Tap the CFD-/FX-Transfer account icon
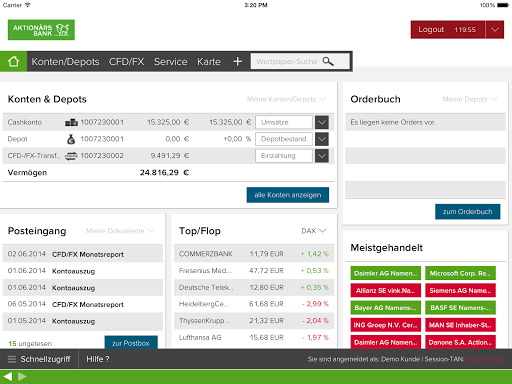The image size is (512, 384). 71,156
